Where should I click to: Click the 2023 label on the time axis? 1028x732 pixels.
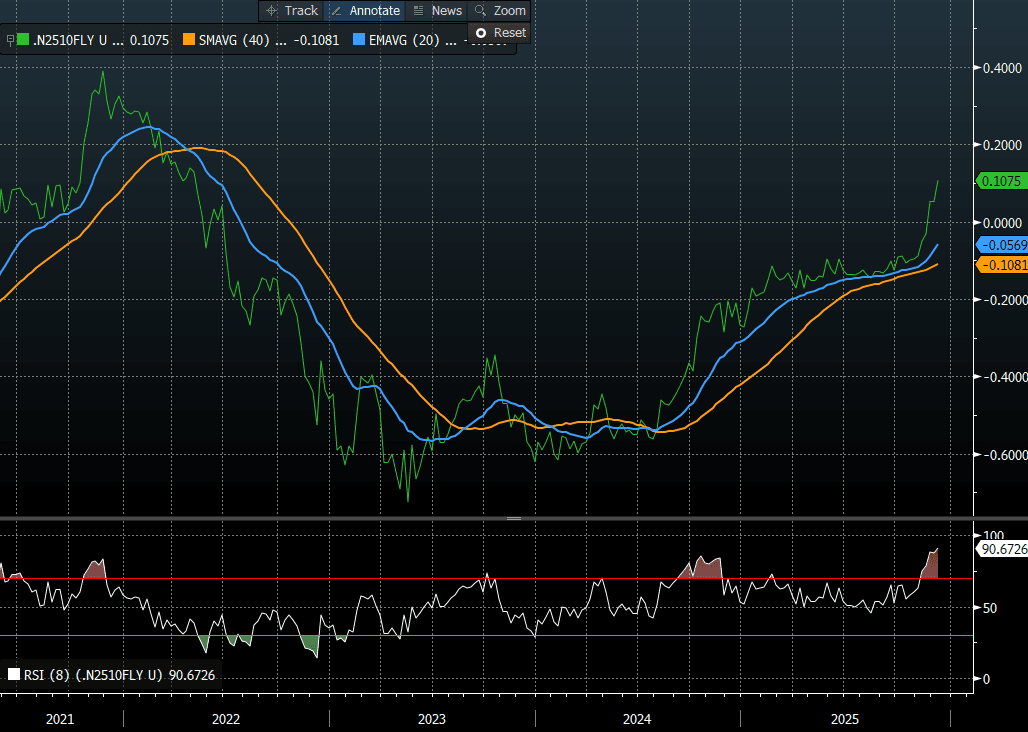(x=431, y=719)
